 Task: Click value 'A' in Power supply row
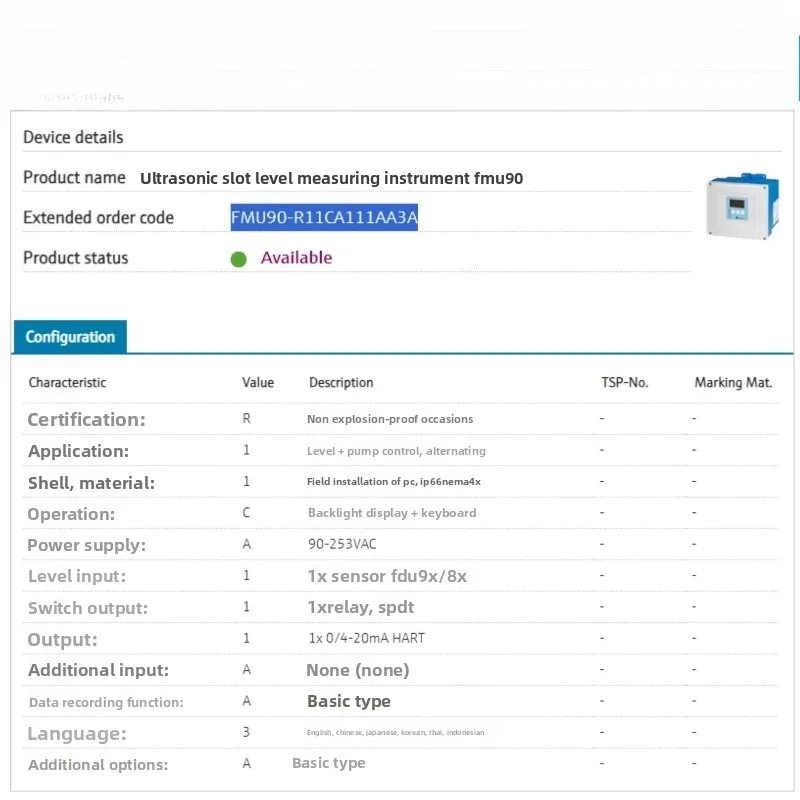246,544
